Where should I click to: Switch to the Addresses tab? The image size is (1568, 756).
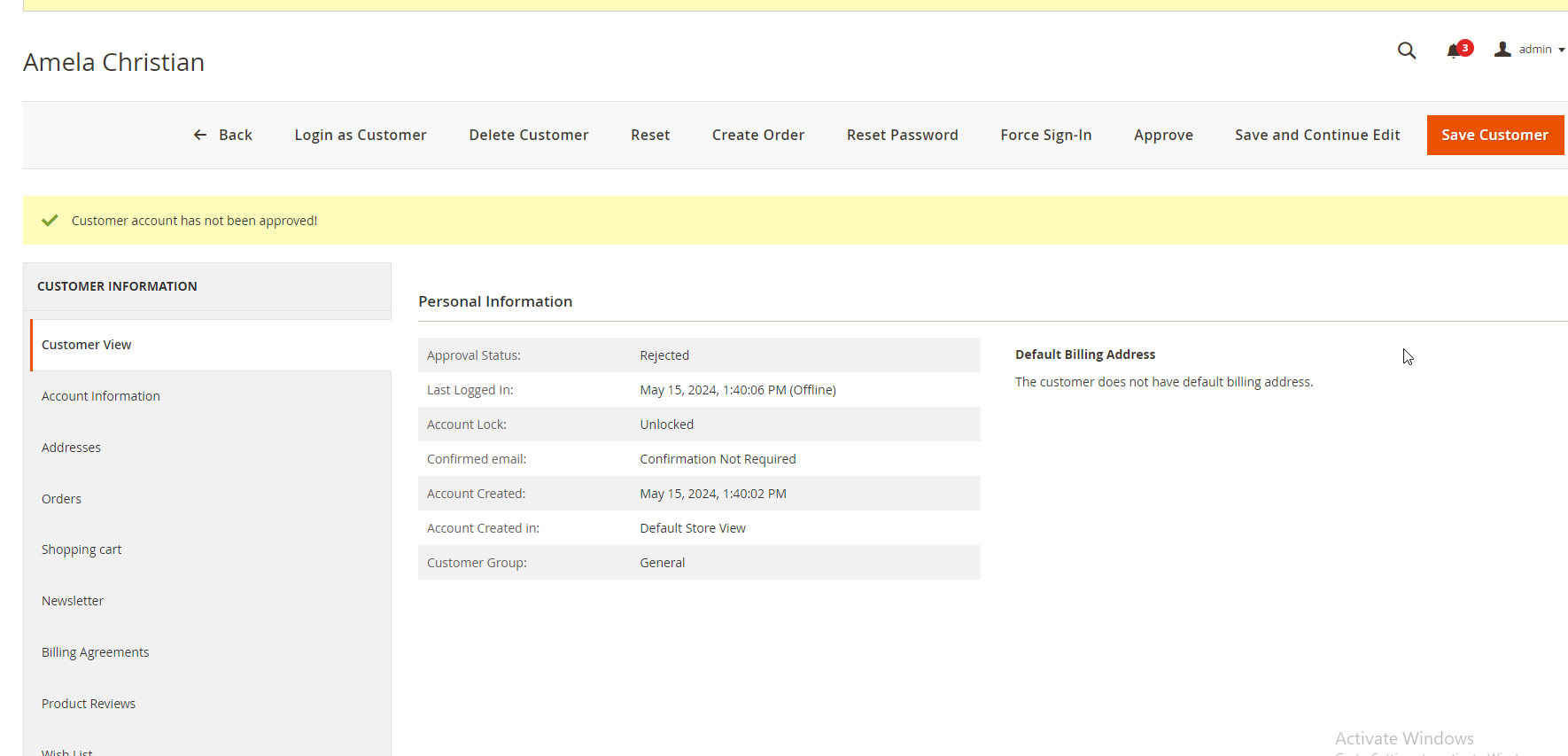pyautogui.click(x=71, y=448)
